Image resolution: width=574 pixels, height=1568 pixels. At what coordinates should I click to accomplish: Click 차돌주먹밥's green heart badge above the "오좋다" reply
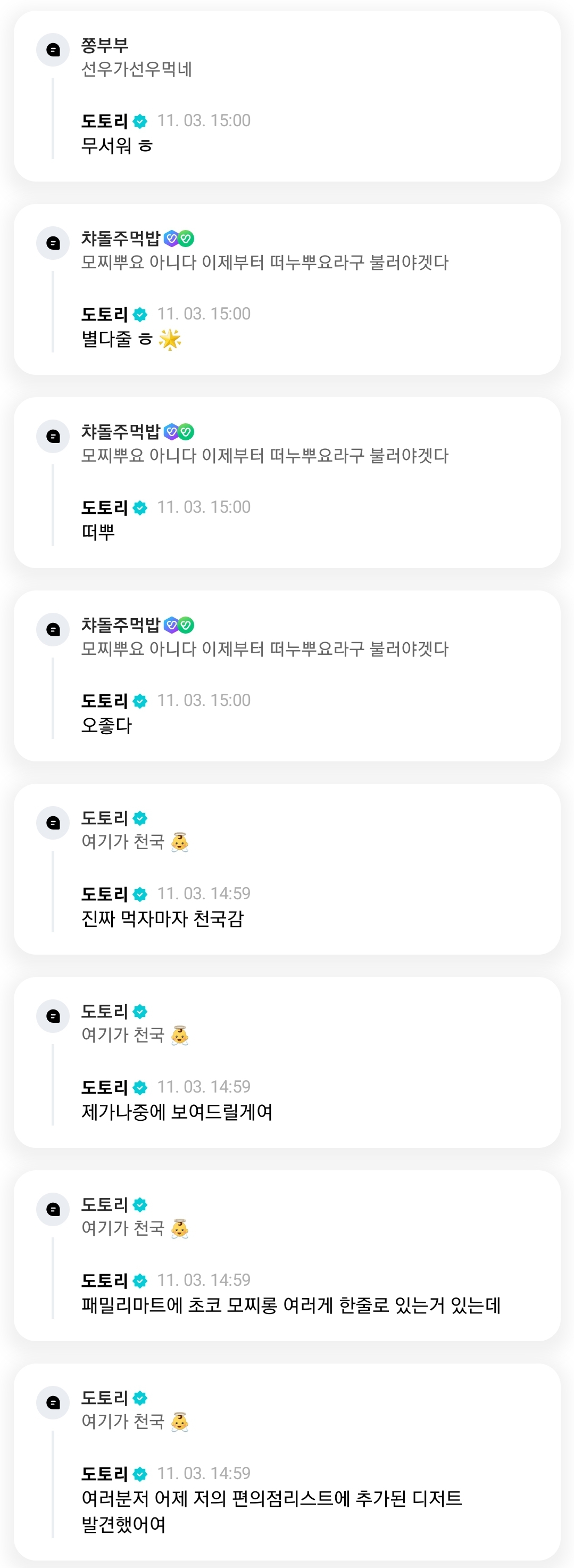186,625
